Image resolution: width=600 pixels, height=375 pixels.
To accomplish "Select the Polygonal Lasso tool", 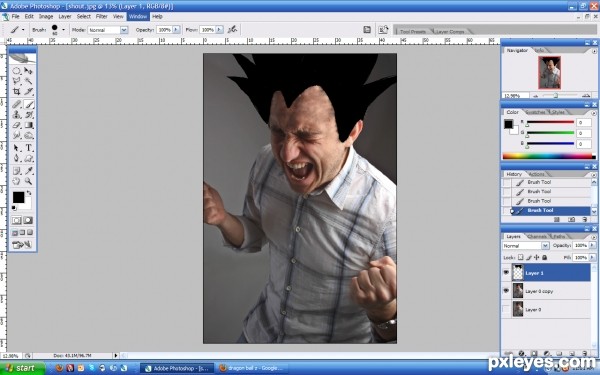I will [x=16, y=81].
